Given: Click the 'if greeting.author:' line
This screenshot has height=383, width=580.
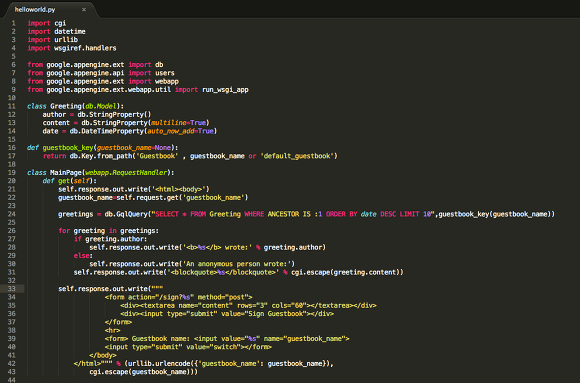Looking at the screenshot, I should click(110, 239).
